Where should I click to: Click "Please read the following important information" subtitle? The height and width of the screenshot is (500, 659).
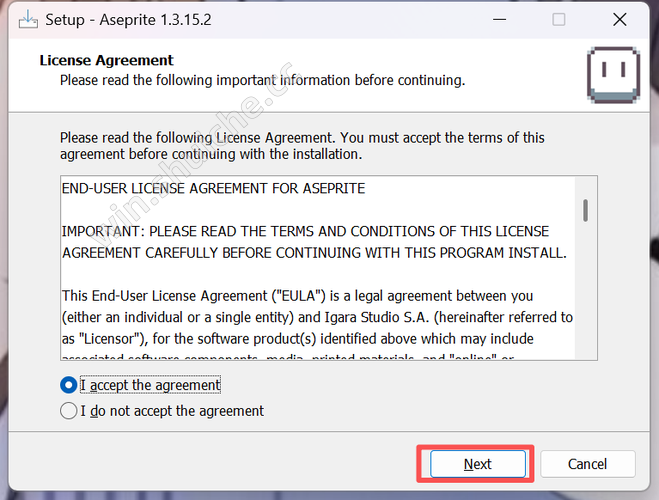coord(263,80)
